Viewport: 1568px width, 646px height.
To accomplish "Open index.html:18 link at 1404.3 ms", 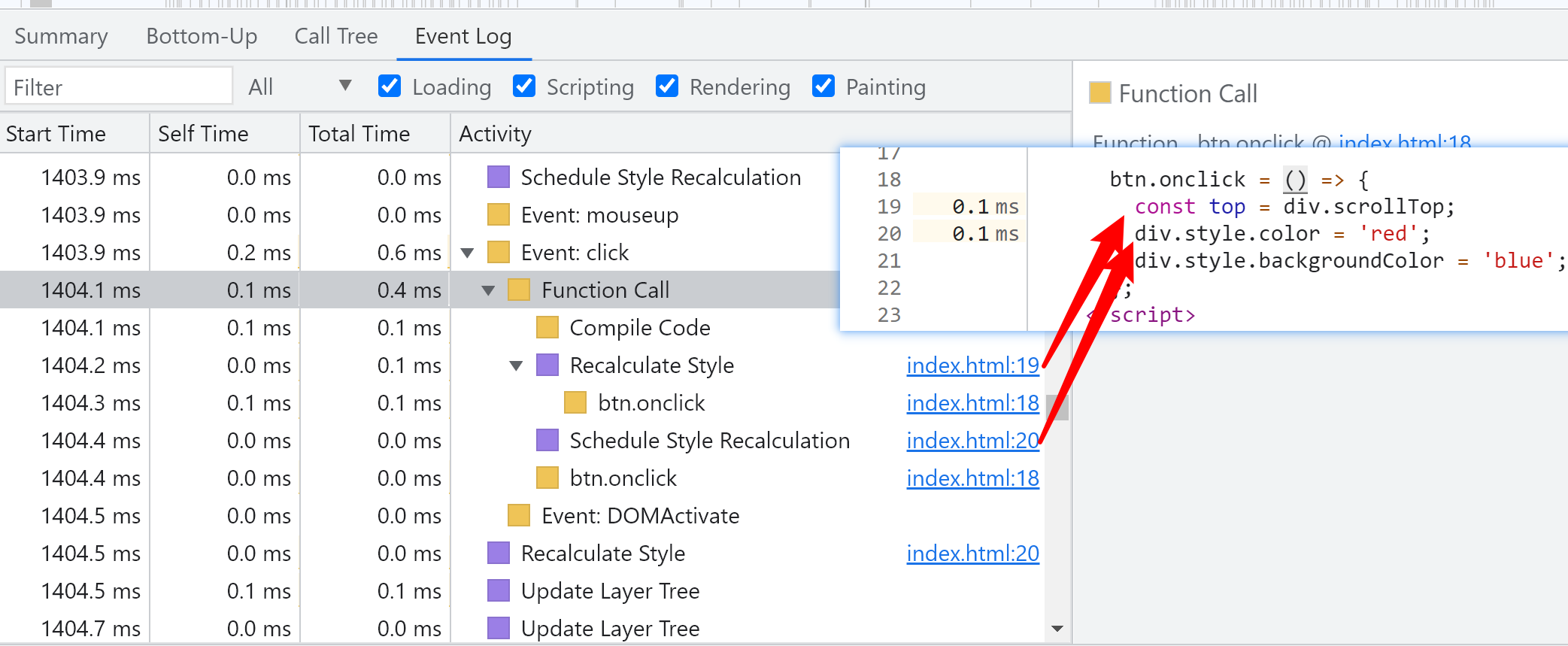I will point(972,403).
